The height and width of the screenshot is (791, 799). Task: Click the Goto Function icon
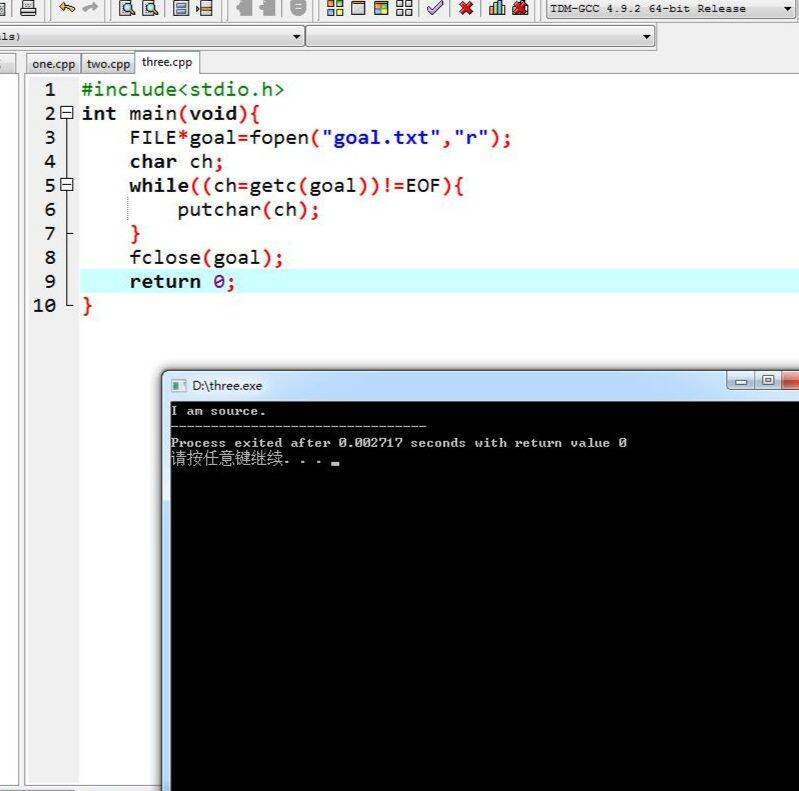[180, 8]
